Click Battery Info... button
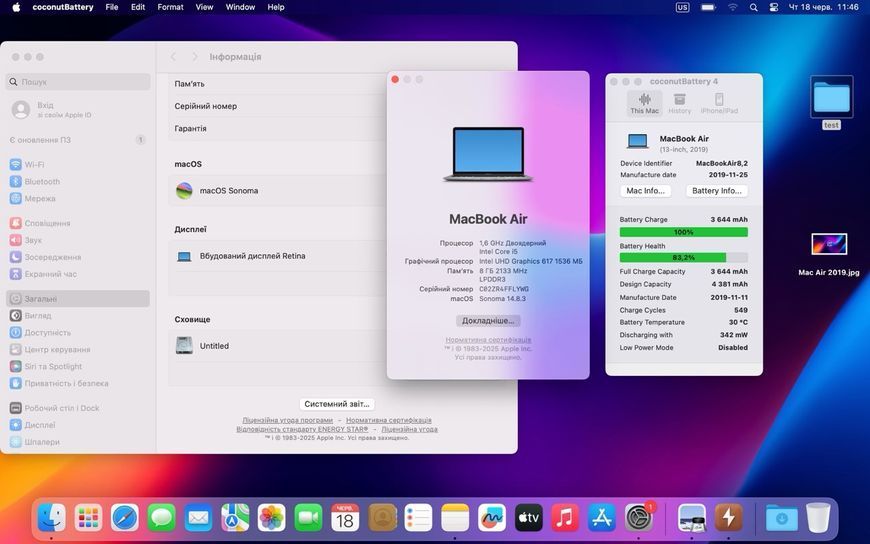Image resolution: width=870 pixels, height=544 pixels. (x=717, y=190)
